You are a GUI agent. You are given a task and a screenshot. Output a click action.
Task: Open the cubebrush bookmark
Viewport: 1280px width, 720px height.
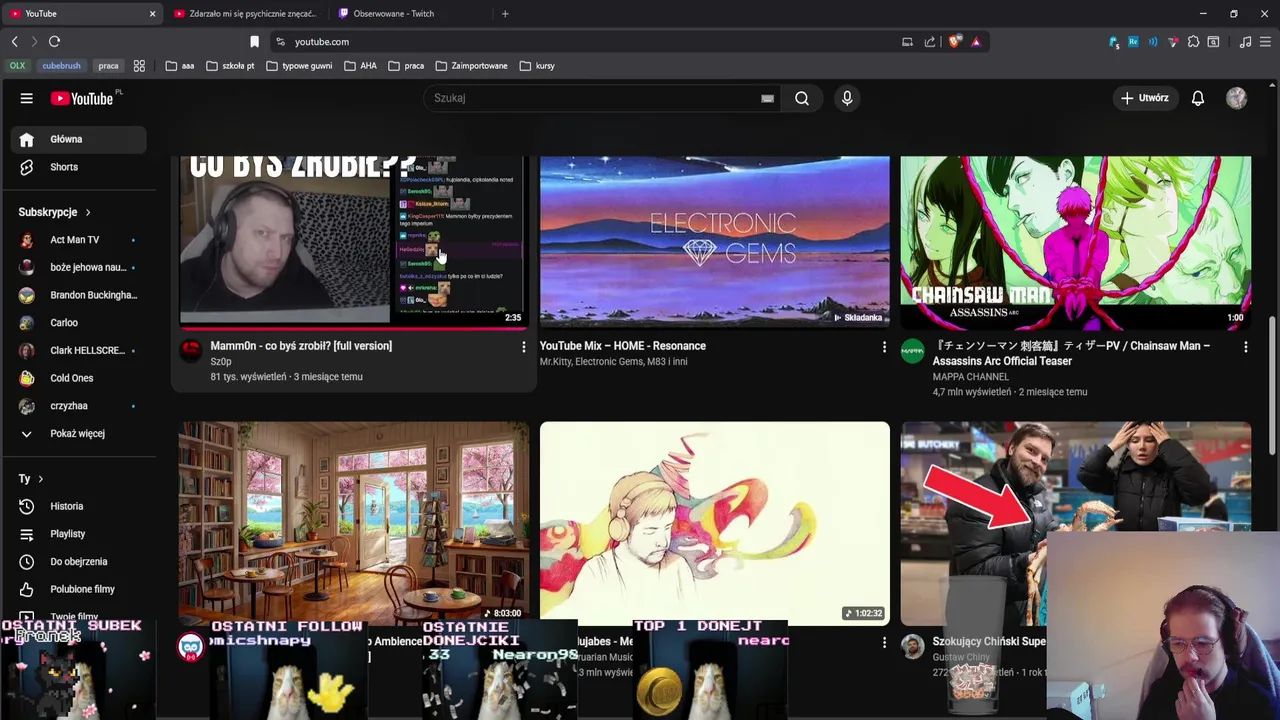[61, 65]
